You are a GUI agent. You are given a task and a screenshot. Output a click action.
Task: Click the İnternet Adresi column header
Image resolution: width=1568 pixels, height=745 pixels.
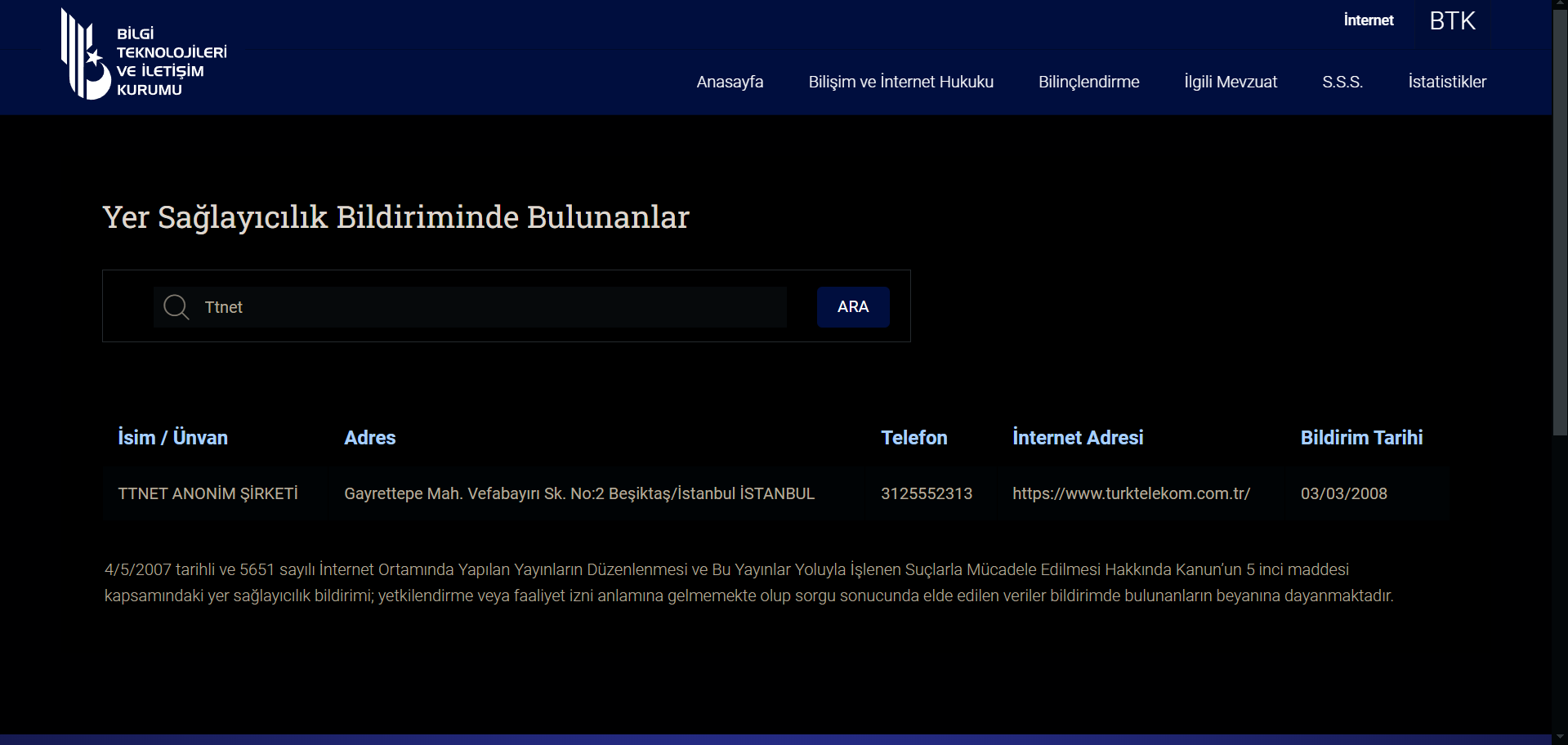click(x=1078, y=438)
